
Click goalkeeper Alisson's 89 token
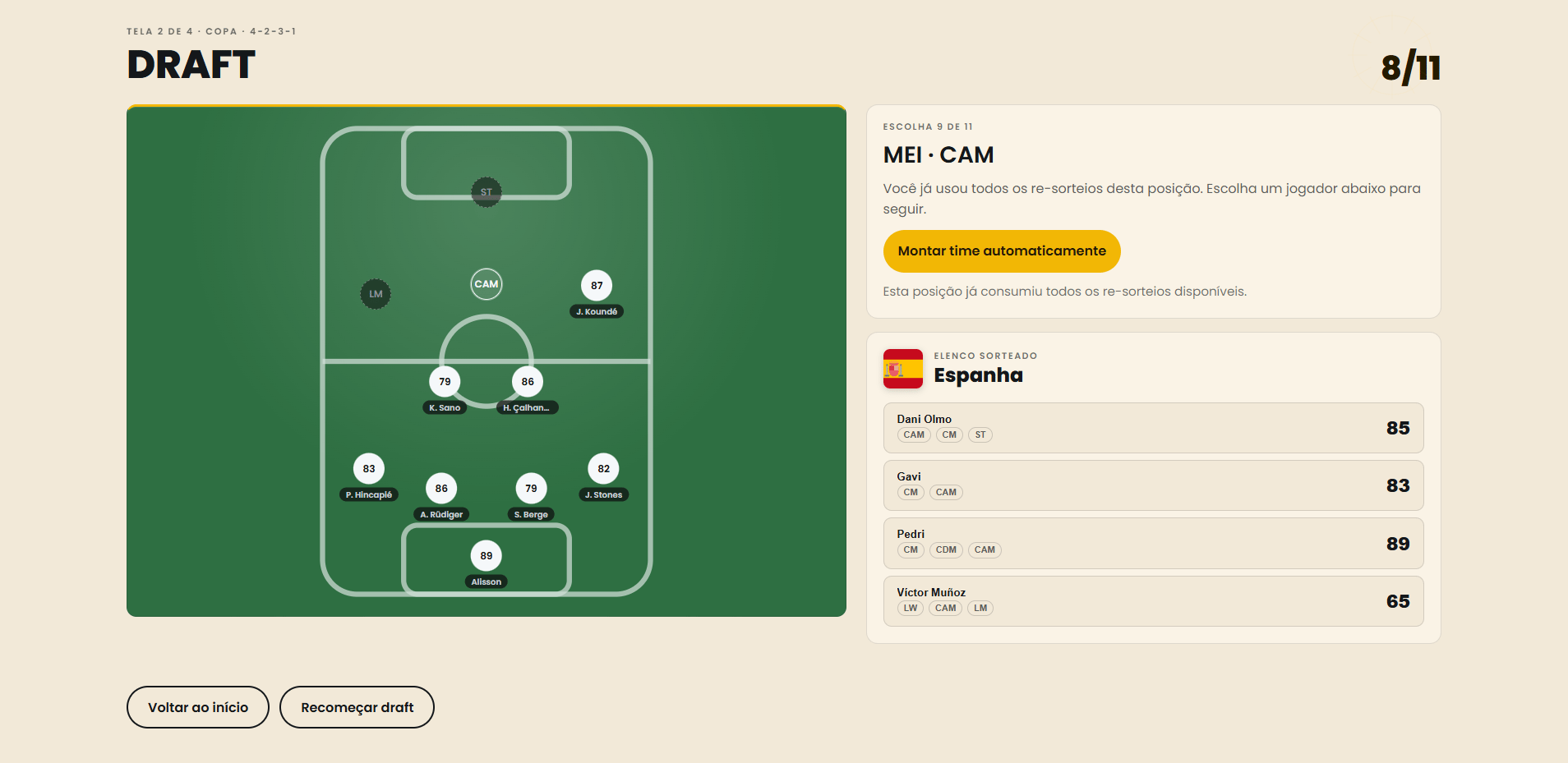(487, 556)
